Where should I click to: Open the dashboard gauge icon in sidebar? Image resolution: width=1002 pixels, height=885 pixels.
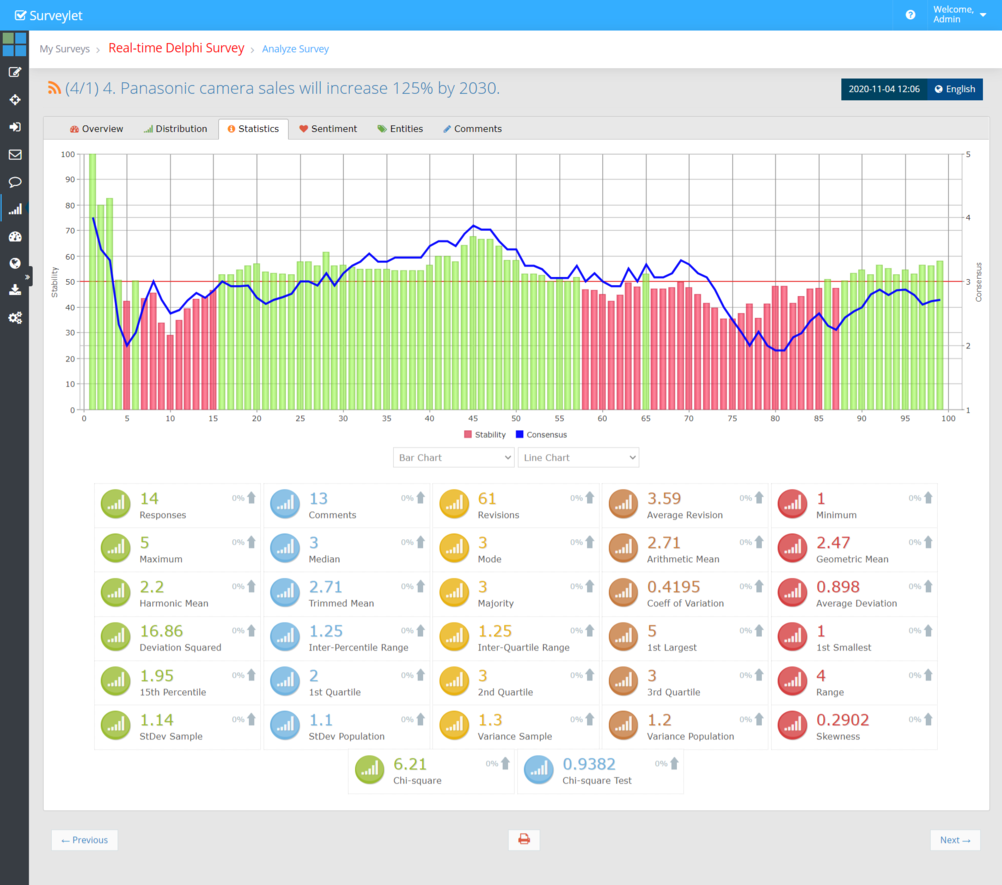click(15, 237)
